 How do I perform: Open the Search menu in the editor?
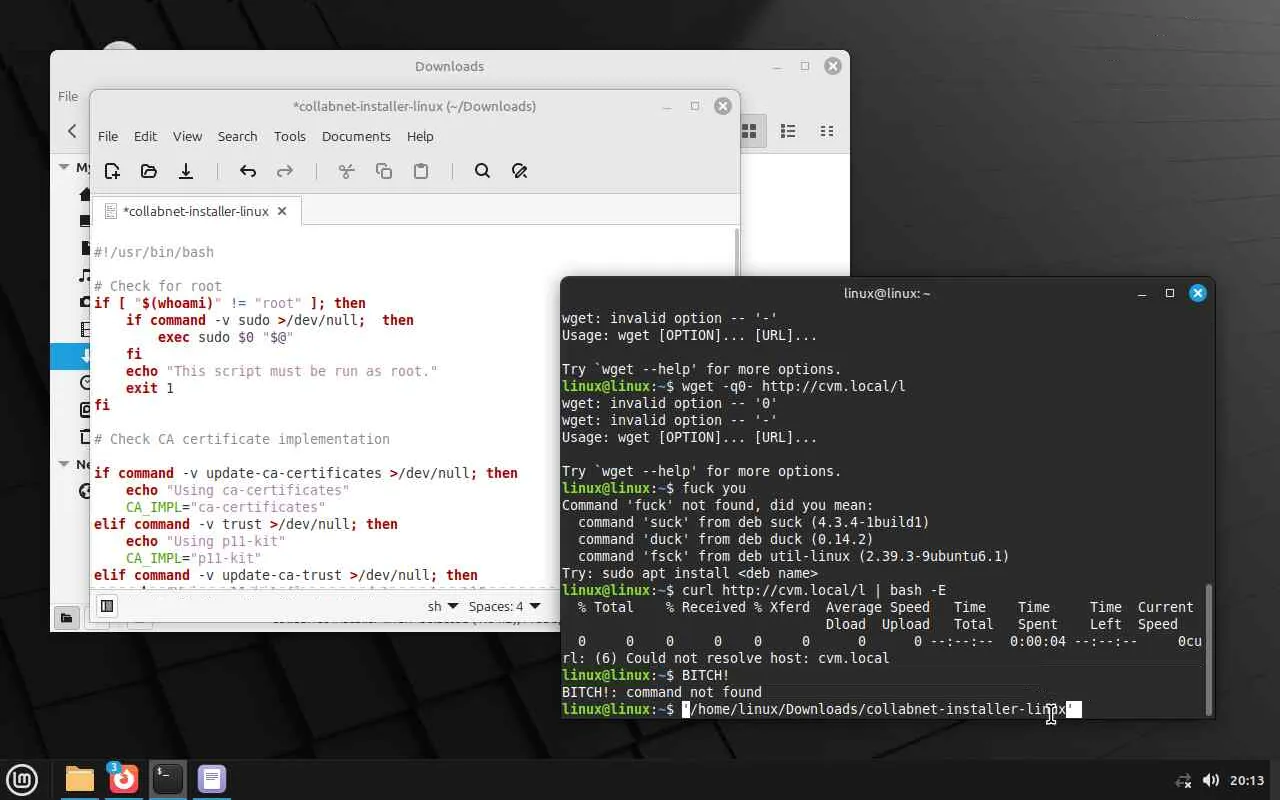pos(238,136)
